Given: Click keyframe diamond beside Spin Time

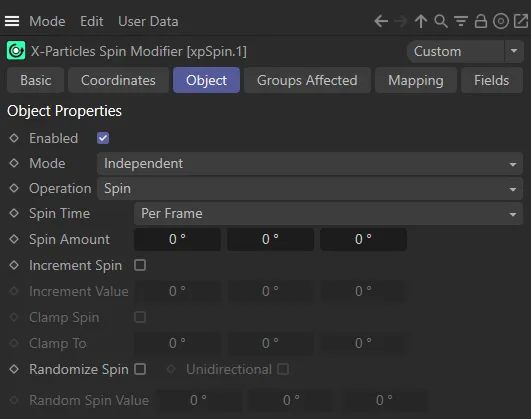Looking at the screenshot, I should click(14, 213).
